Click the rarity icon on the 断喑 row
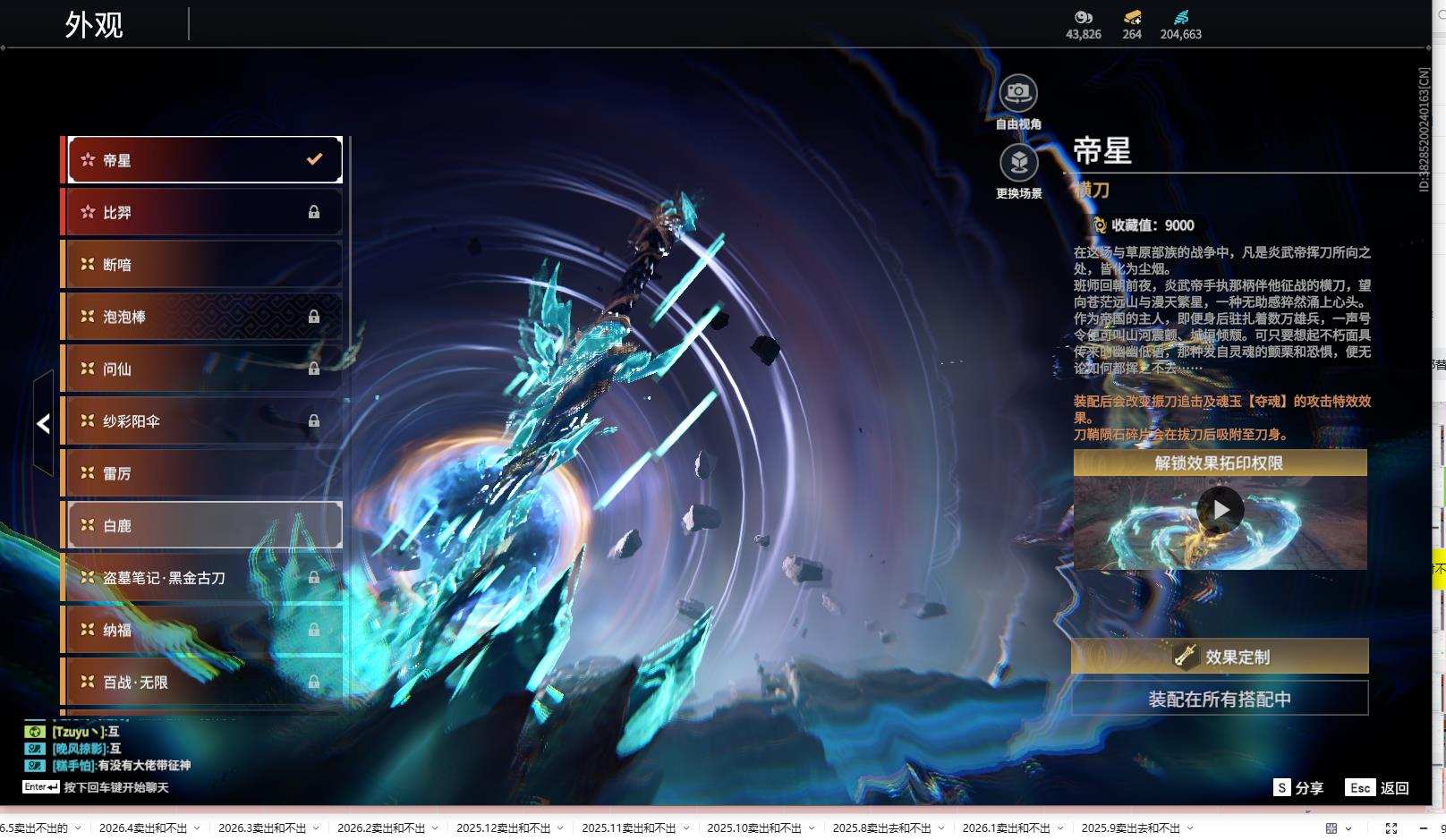This screenshot has width=1446, height=840. point(88,264)
